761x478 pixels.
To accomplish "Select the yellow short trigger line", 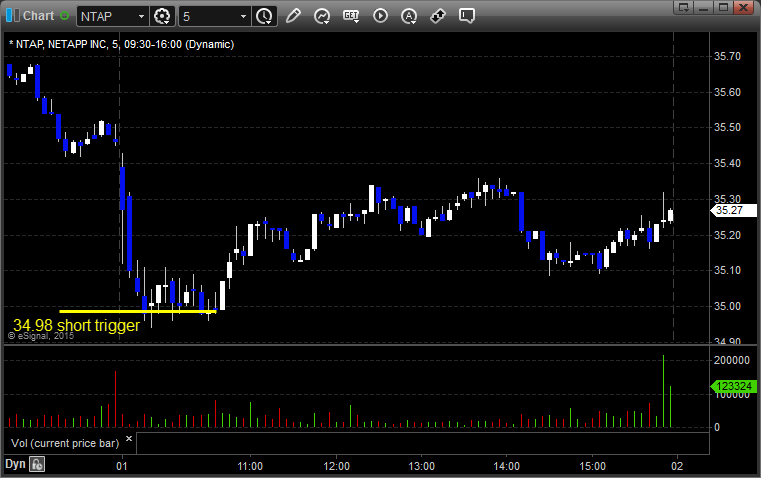I will 137,311.
